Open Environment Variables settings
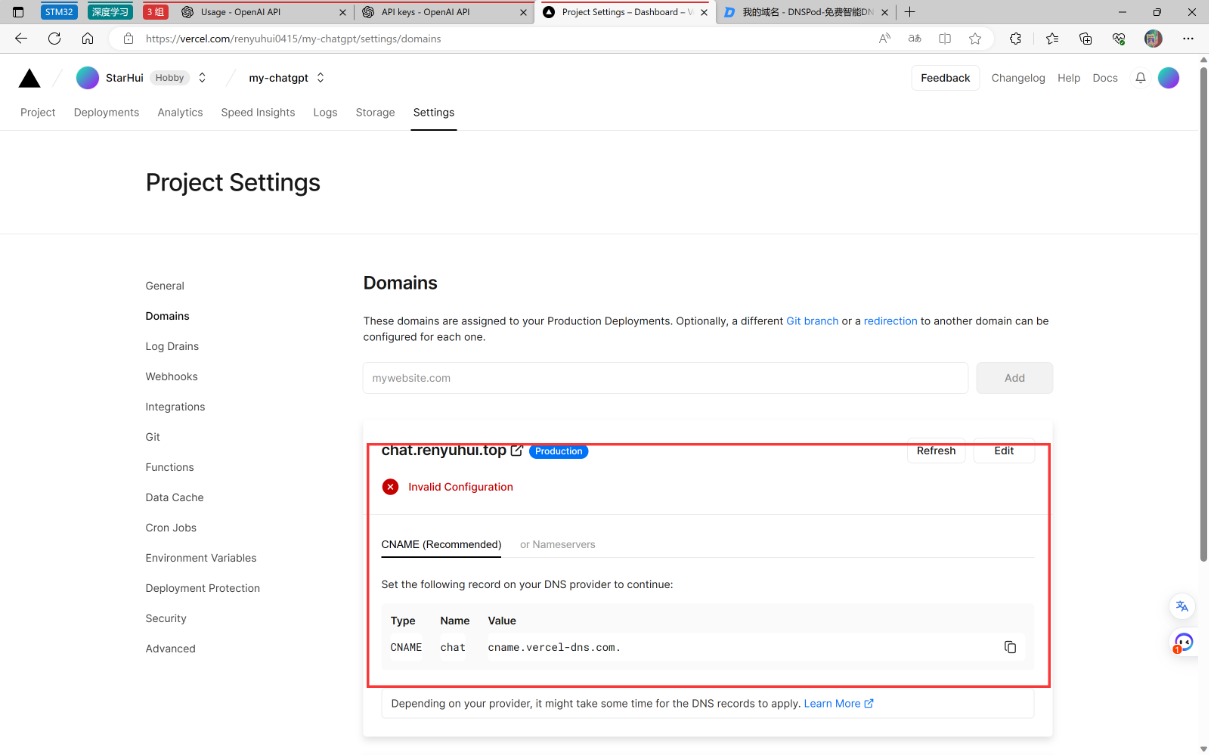The width and height of the screenshot is (1209, 755). pyautogui.click(x=201, y=558)
